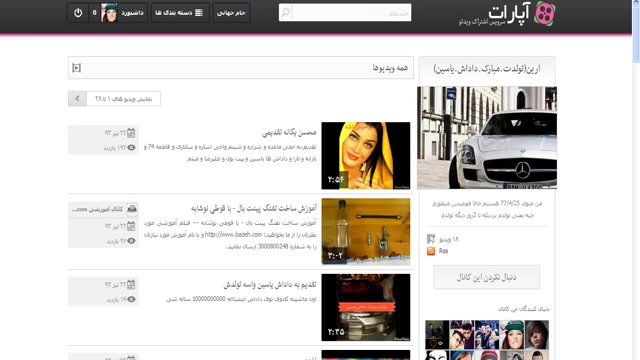The height and width of the screenshot is (360, 640).
Task: Click leftmost follower avatar in top row
Action: (x=437, y=335)
